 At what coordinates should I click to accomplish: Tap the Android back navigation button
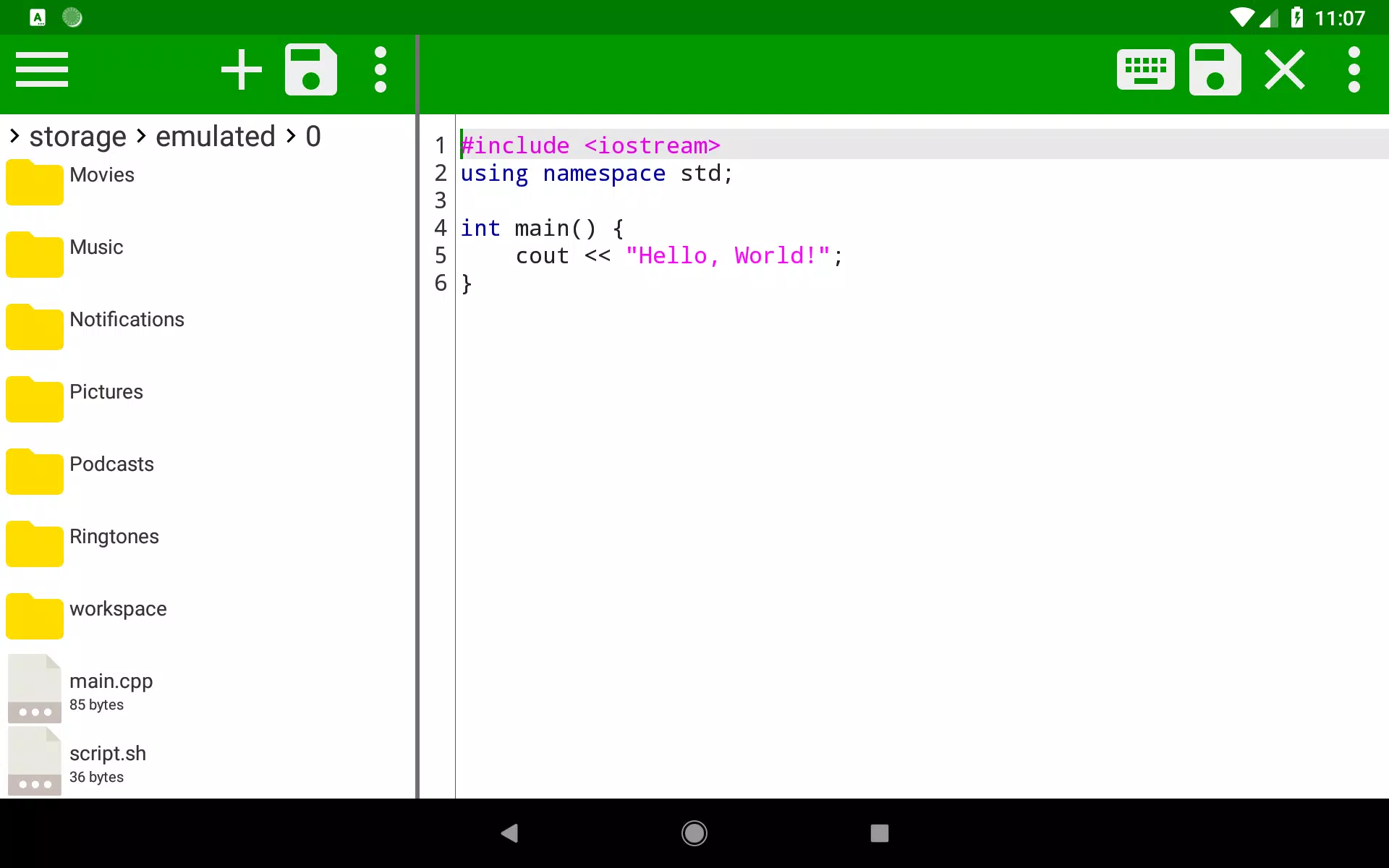pyautogui.click(x=509, y=833)
